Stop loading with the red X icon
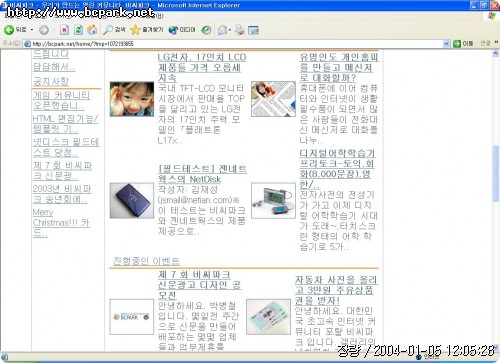The width and height of the screenshot is (500, 363). [64, 30]
